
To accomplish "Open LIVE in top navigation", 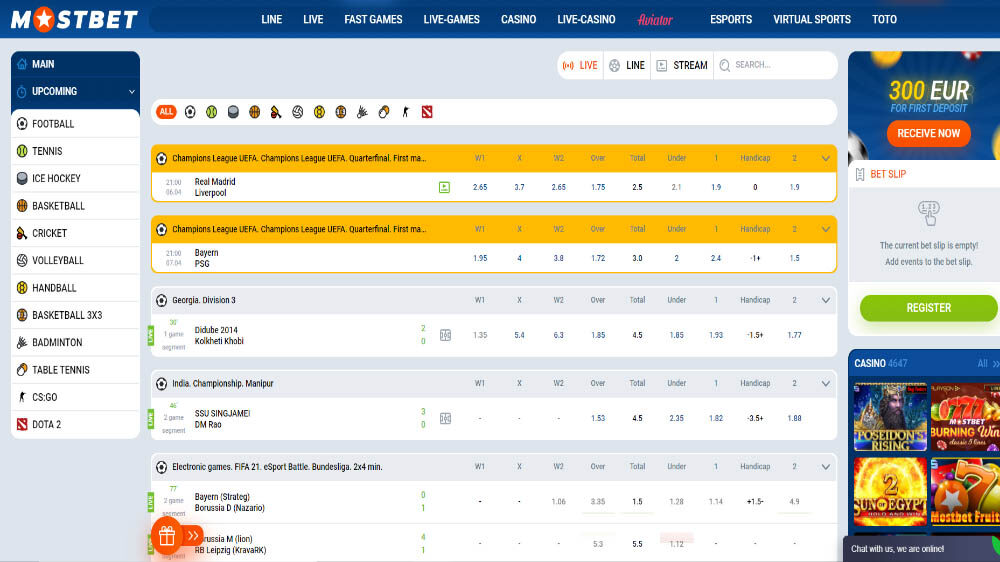I will [313, 20].
